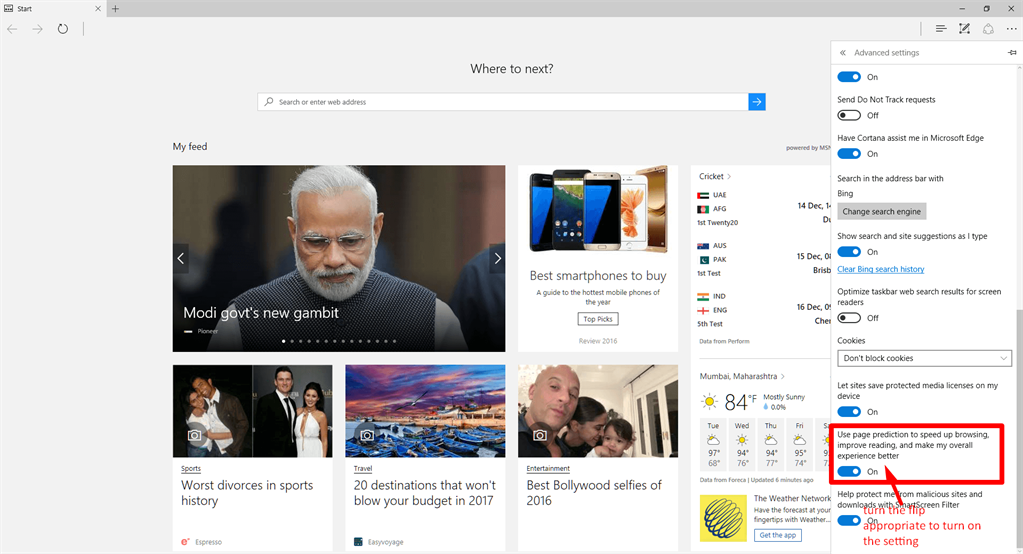Click the Share icon in the toolbar

(x=988, y=29)
